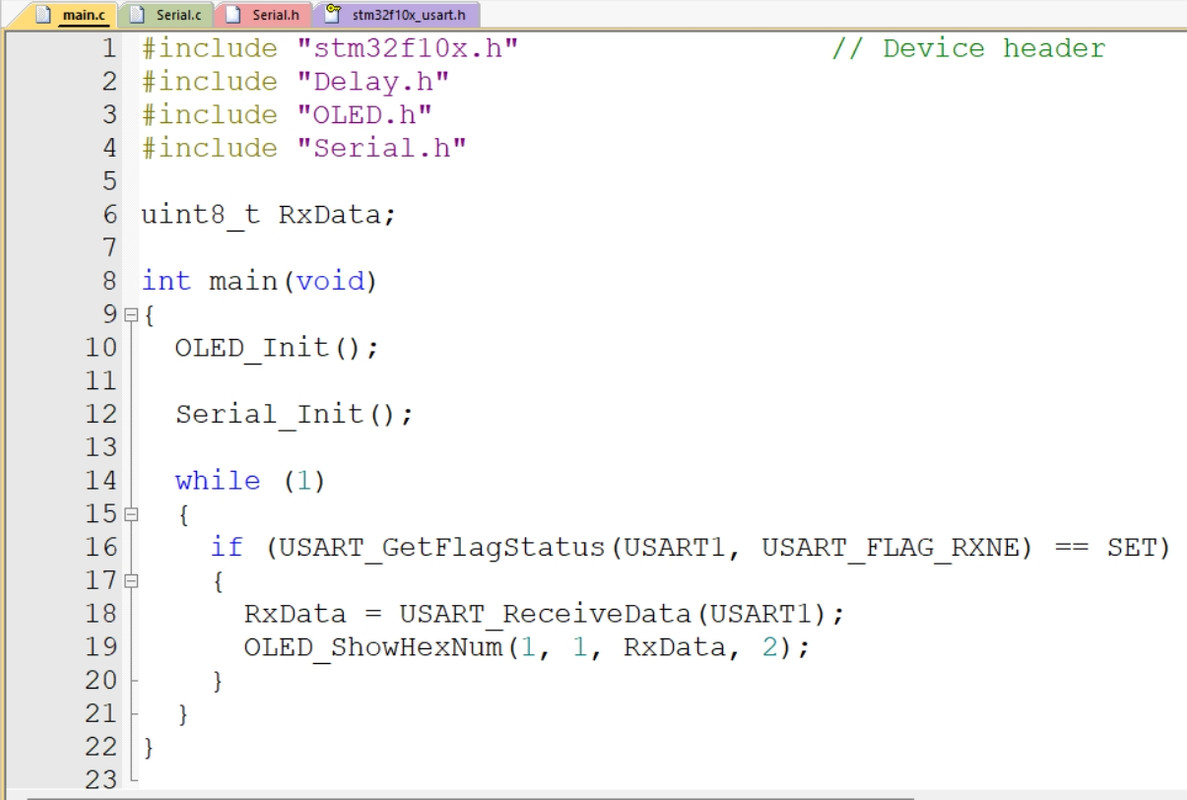Click the RxData variable on line 18

pos(294,615)
